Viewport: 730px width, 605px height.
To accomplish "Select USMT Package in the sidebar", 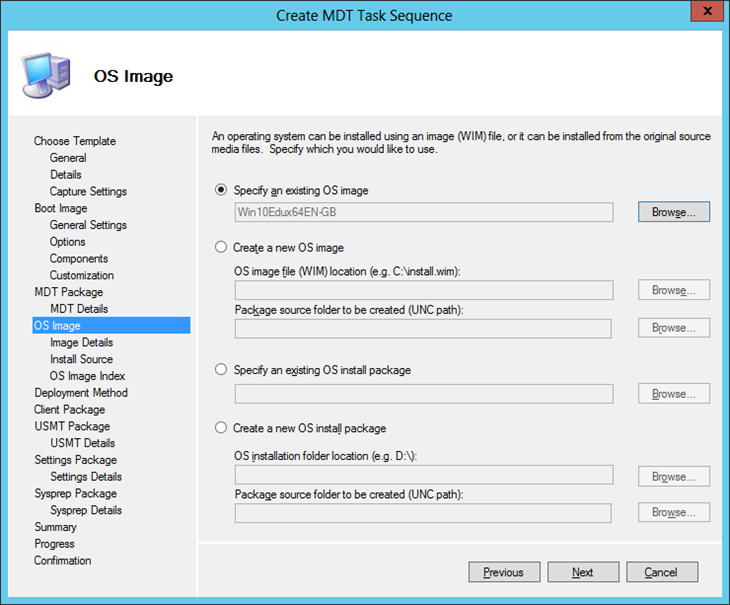I will 72,426.
